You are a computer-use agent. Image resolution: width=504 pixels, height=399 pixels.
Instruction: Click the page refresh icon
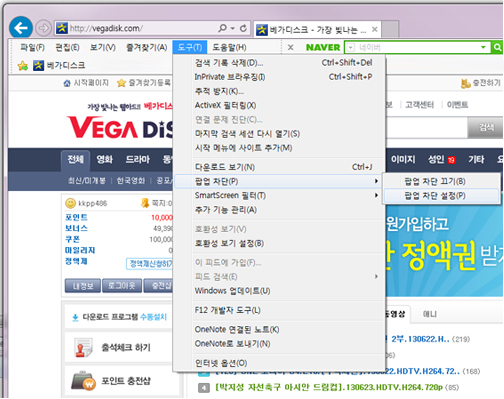[243, 28]
